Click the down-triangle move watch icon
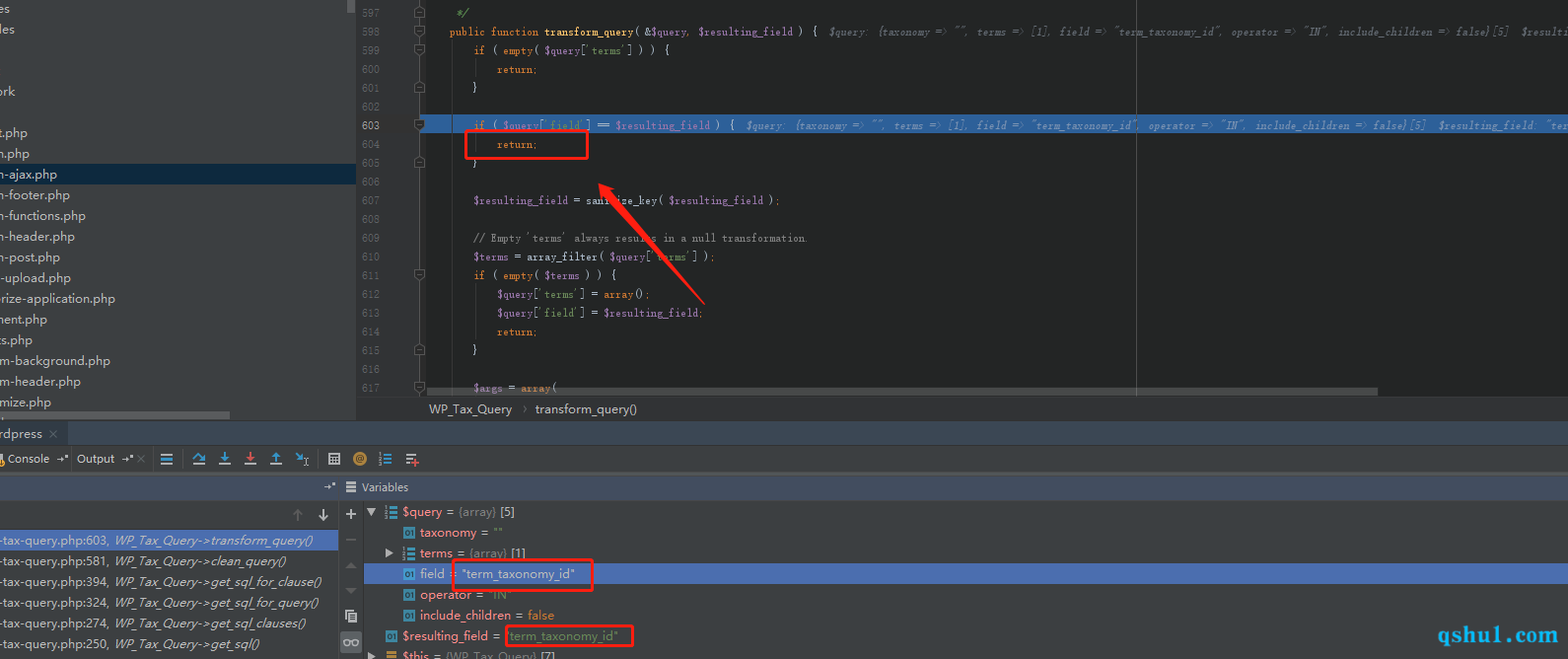The image size is (1568, 659). click(350, 590)
